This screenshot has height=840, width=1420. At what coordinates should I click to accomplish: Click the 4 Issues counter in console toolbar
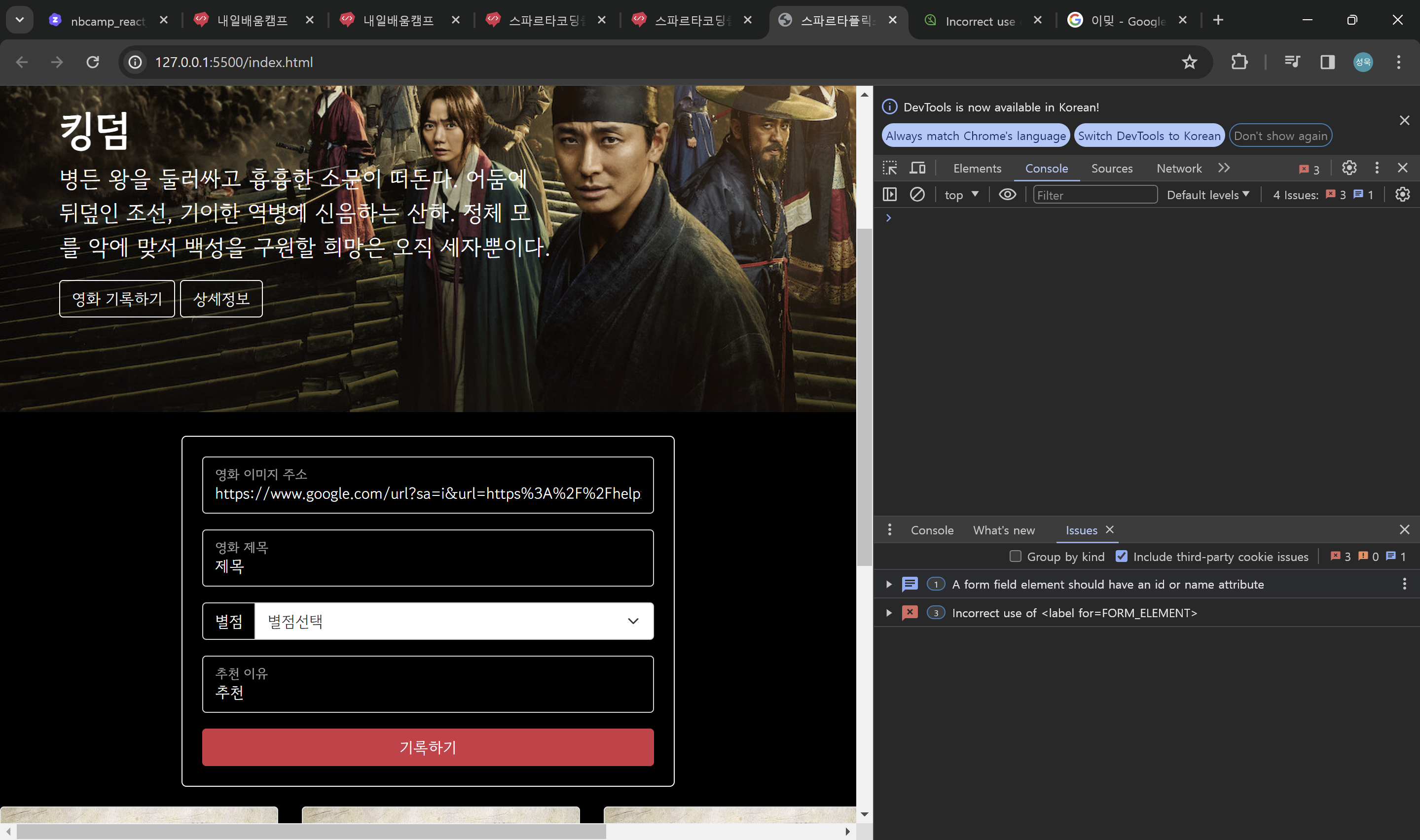(1323, 195)
